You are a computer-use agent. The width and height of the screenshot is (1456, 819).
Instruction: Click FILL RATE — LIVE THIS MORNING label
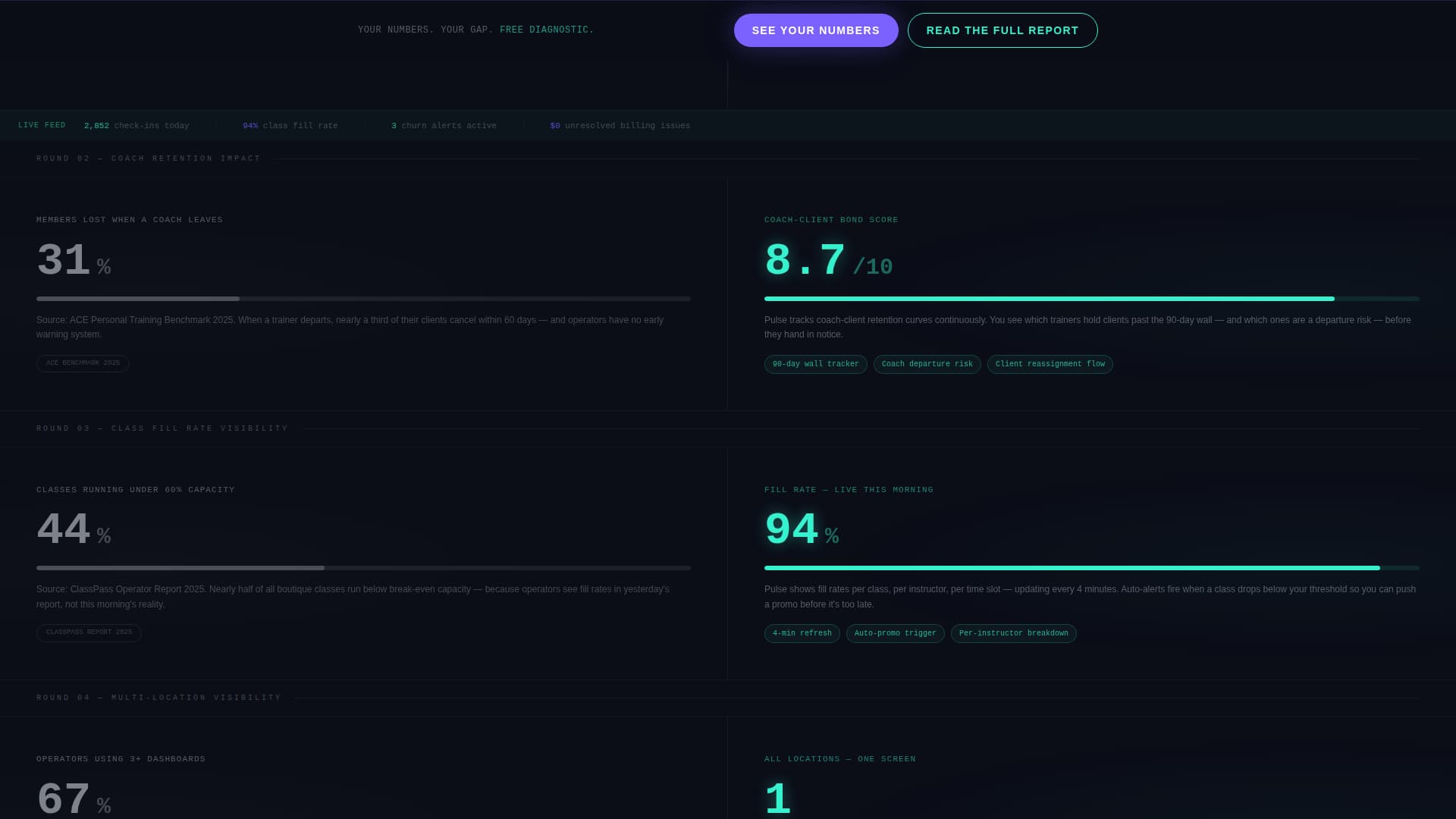pos(849,490)
